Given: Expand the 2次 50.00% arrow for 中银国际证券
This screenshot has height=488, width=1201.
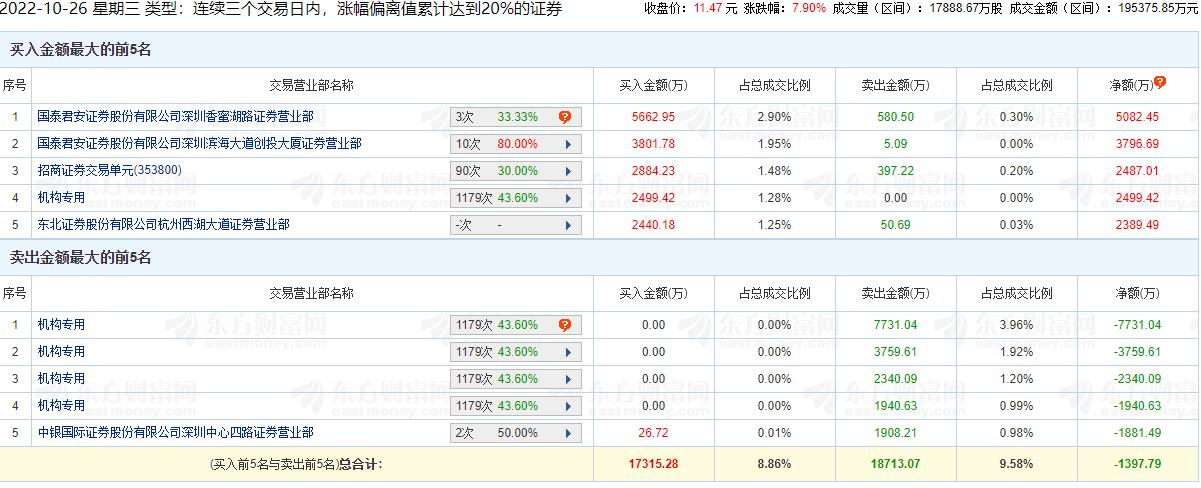Looking at the screenshot, I should tap(568, 433).
